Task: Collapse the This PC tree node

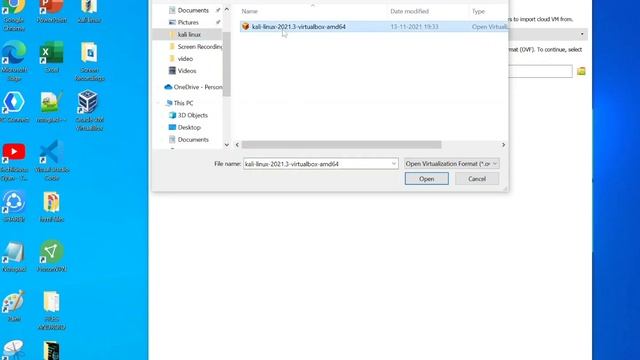Action: tap(158, 103)
